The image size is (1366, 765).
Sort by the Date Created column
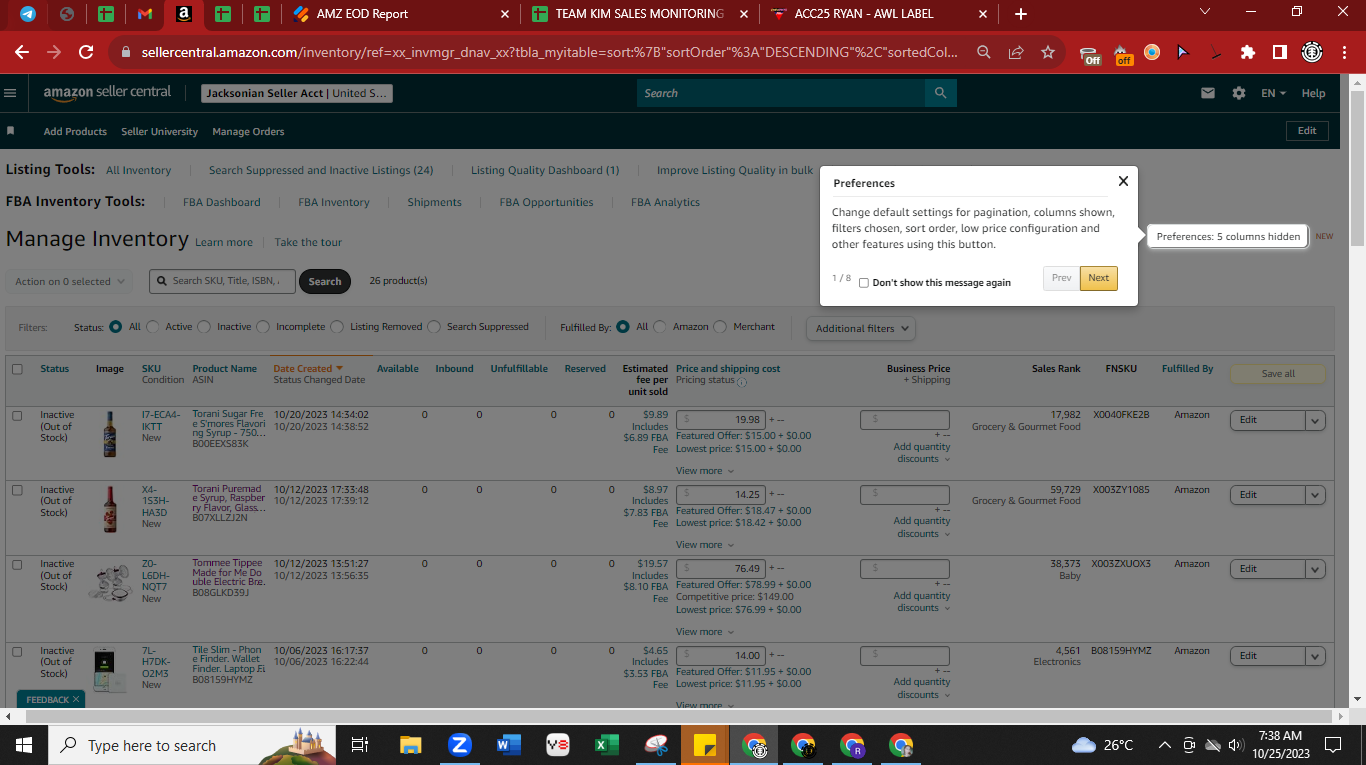pyautogui.click(x=308, y=369)
